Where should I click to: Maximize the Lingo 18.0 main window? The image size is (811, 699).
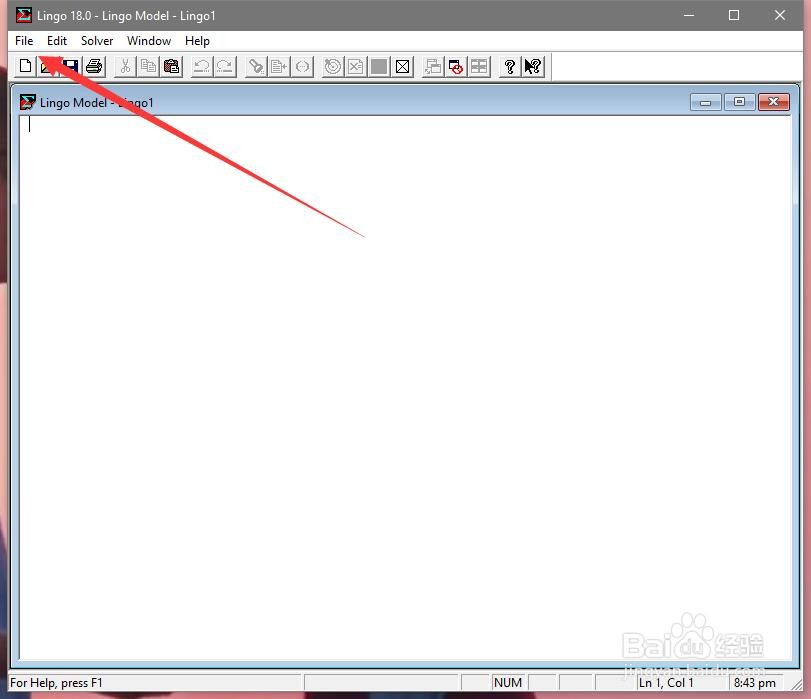734,15
